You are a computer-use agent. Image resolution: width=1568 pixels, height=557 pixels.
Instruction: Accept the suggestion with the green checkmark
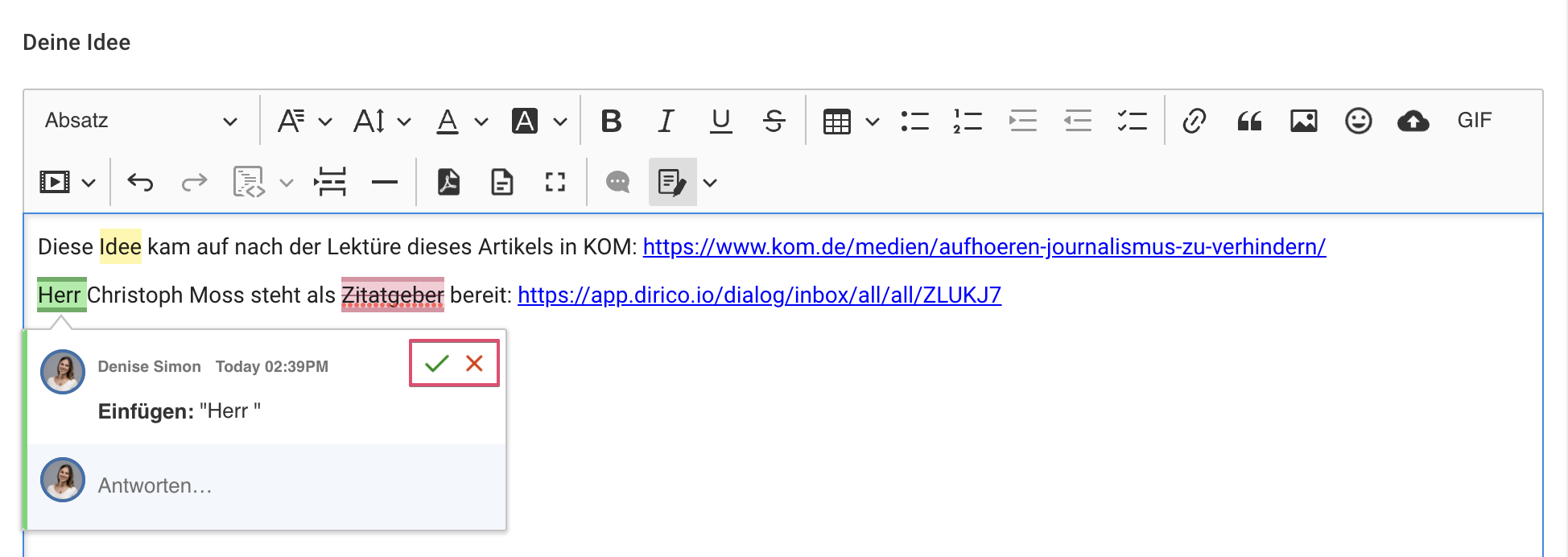436,364
